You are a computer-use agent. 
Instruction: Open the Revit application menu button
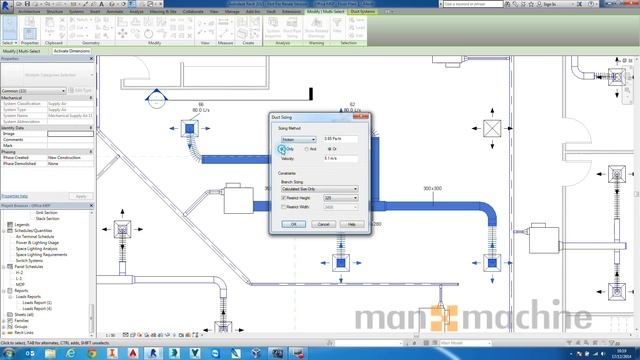[x=6, y=7]
